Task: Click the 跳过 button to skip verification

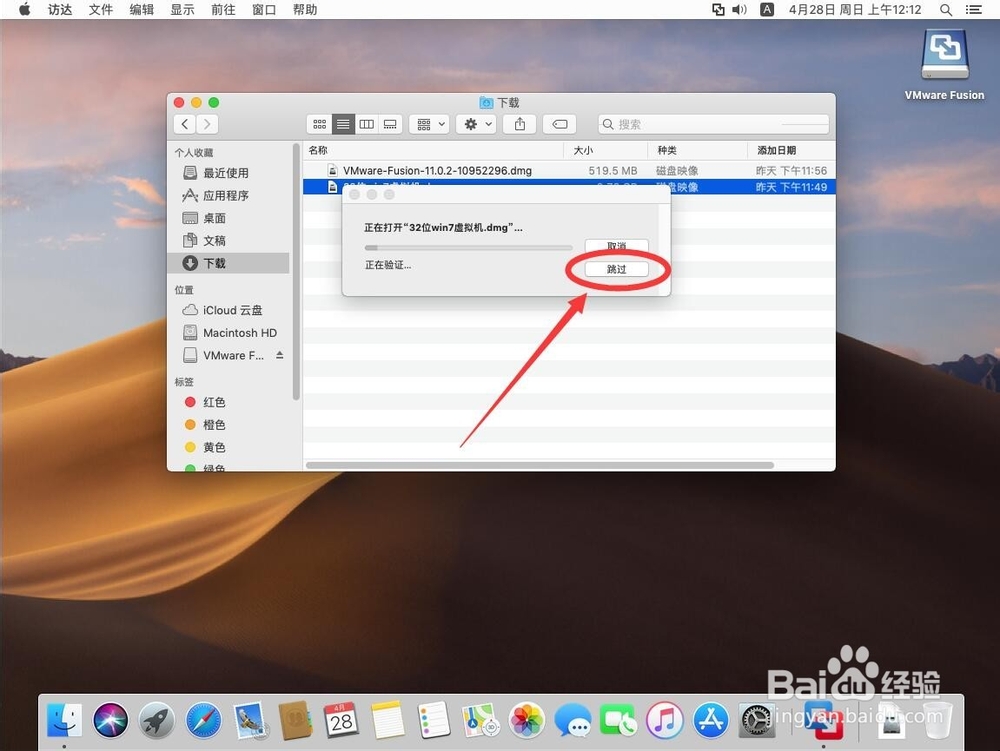Action: pos(615,268)
